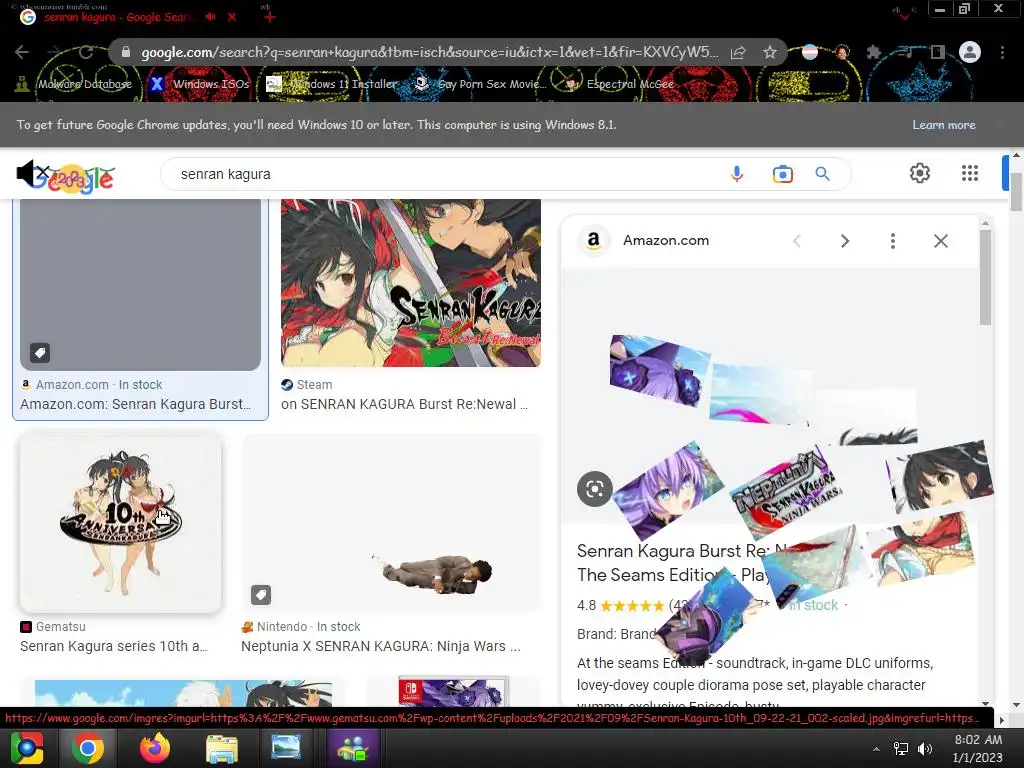
Task: Bookmark this page with the star icon
Action: tap(770, 52)
